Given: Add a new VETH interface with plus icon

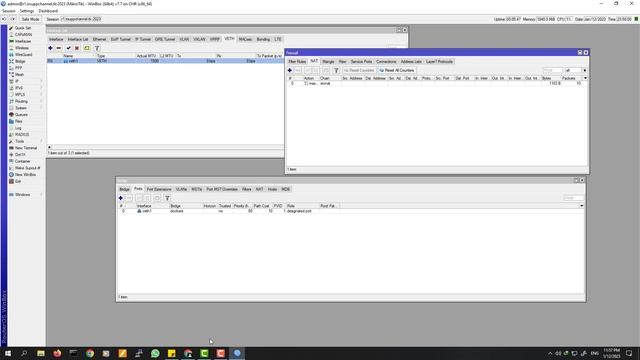Looking at the screenshot, I should click(x=50, y=48).
